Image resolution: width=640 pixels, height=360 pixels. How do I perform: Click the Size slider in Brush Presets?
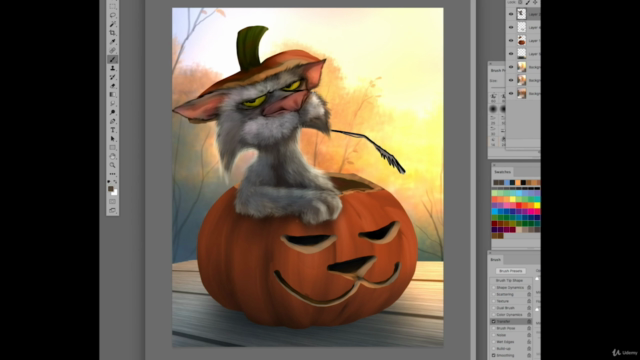498,87
